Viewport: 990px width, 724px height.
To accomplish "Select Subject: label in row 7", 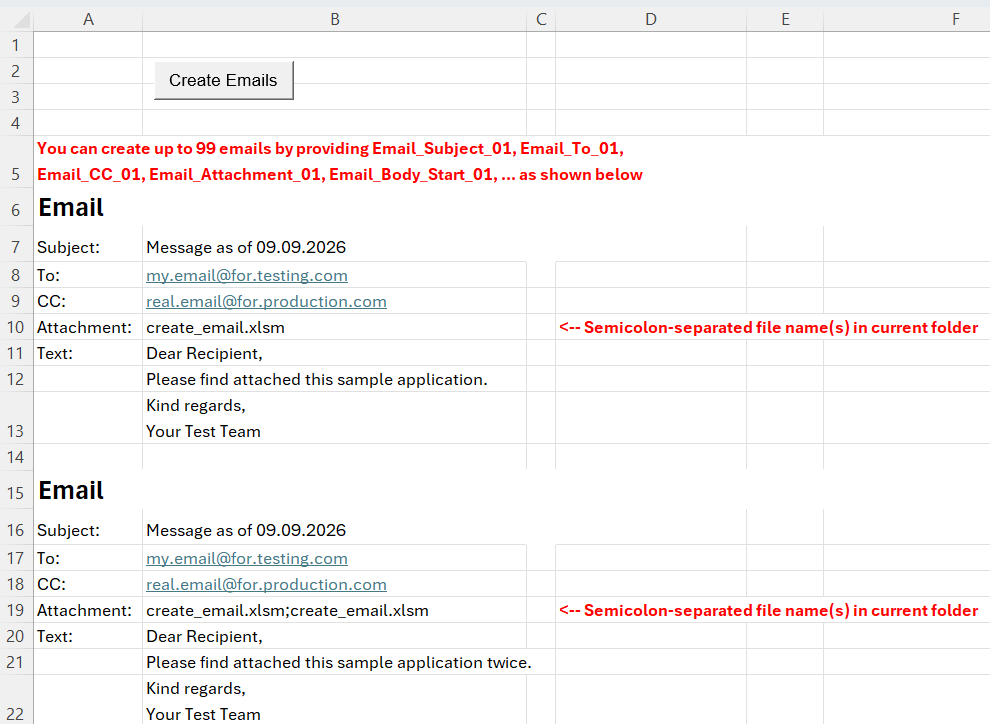I will point(68,247).
